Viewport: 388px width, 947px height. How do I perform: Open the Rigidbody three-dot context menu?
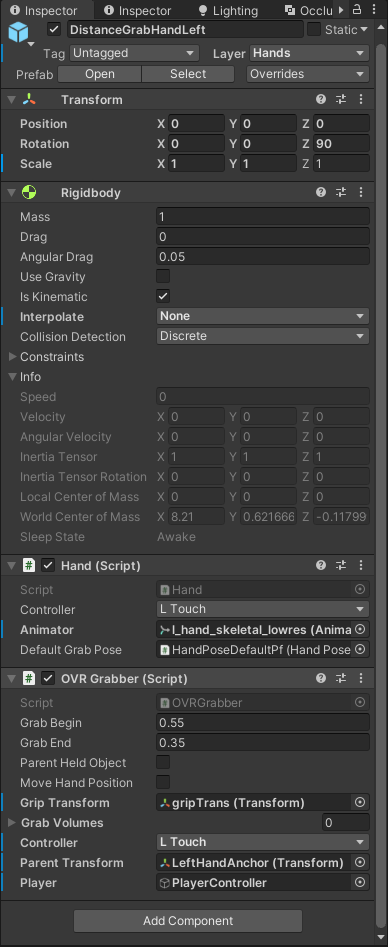coord(361,193)
